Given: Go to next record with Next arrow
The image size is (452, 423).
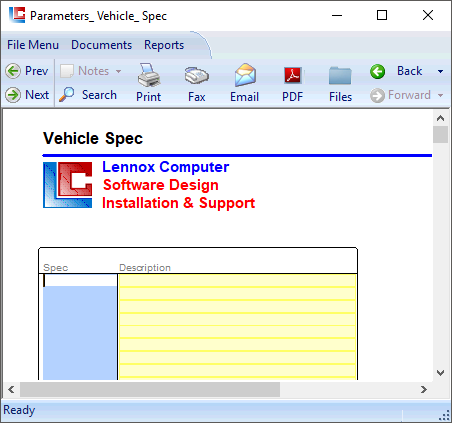Looking at the screenshot, I should pos(13,95).
